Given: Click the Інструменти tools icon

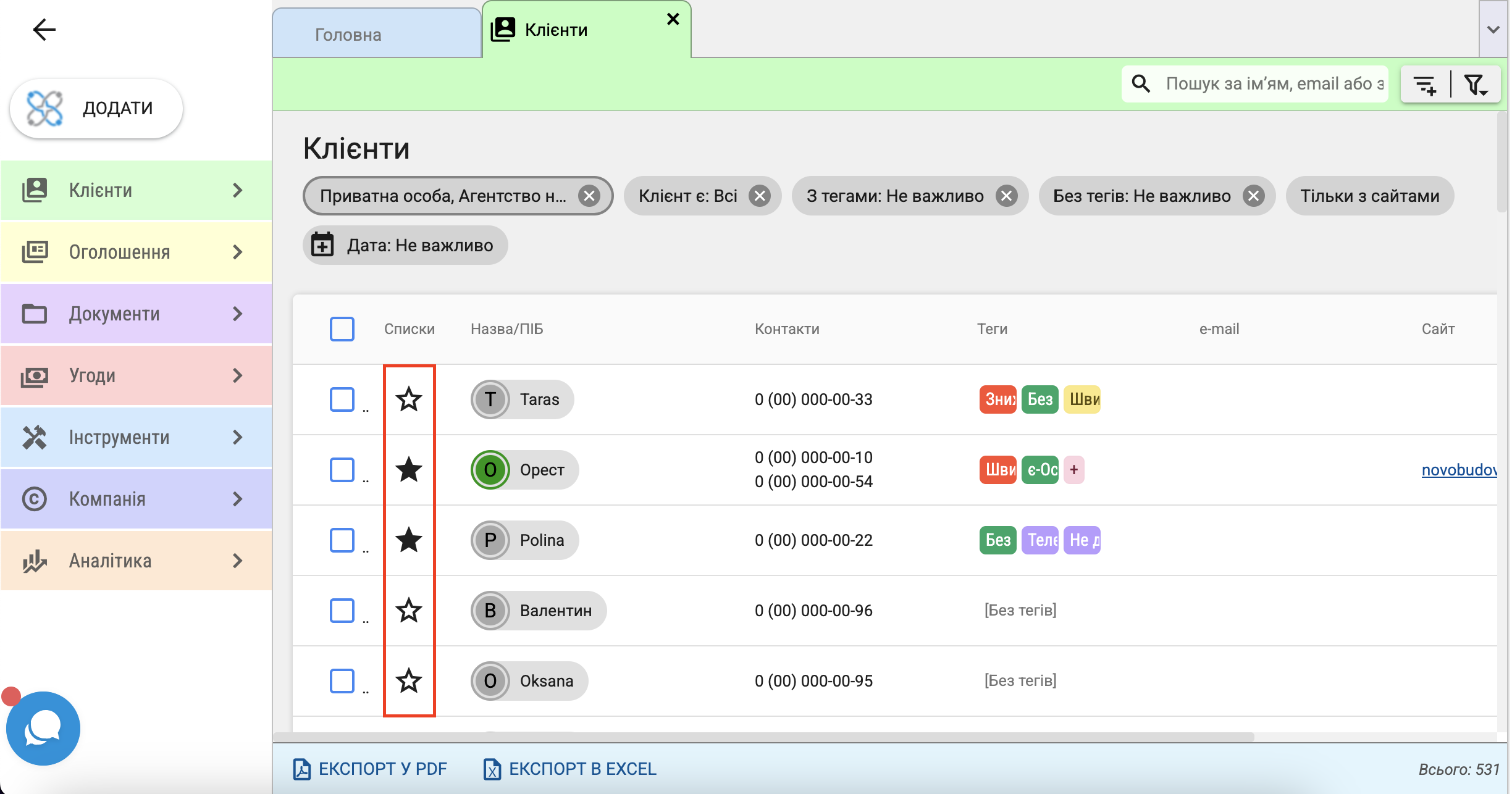Looking at the screenshot, I should click(35, 437).
